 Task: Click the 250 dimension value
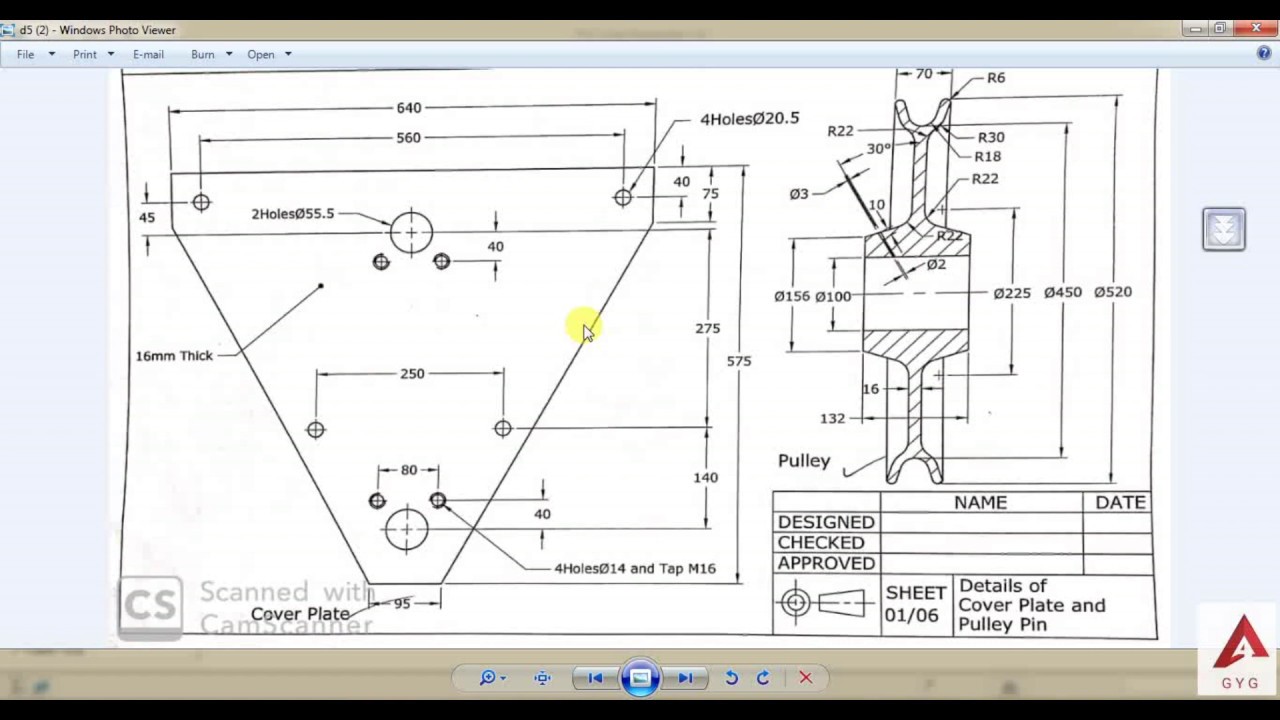(x=412, y=374)
